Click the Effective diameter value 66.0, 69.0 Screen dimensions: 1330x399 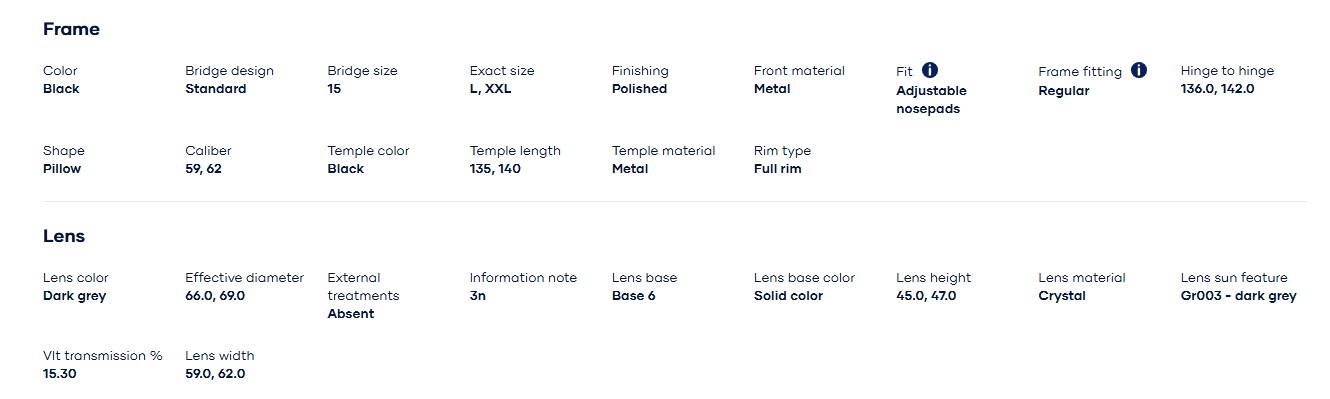215,296
